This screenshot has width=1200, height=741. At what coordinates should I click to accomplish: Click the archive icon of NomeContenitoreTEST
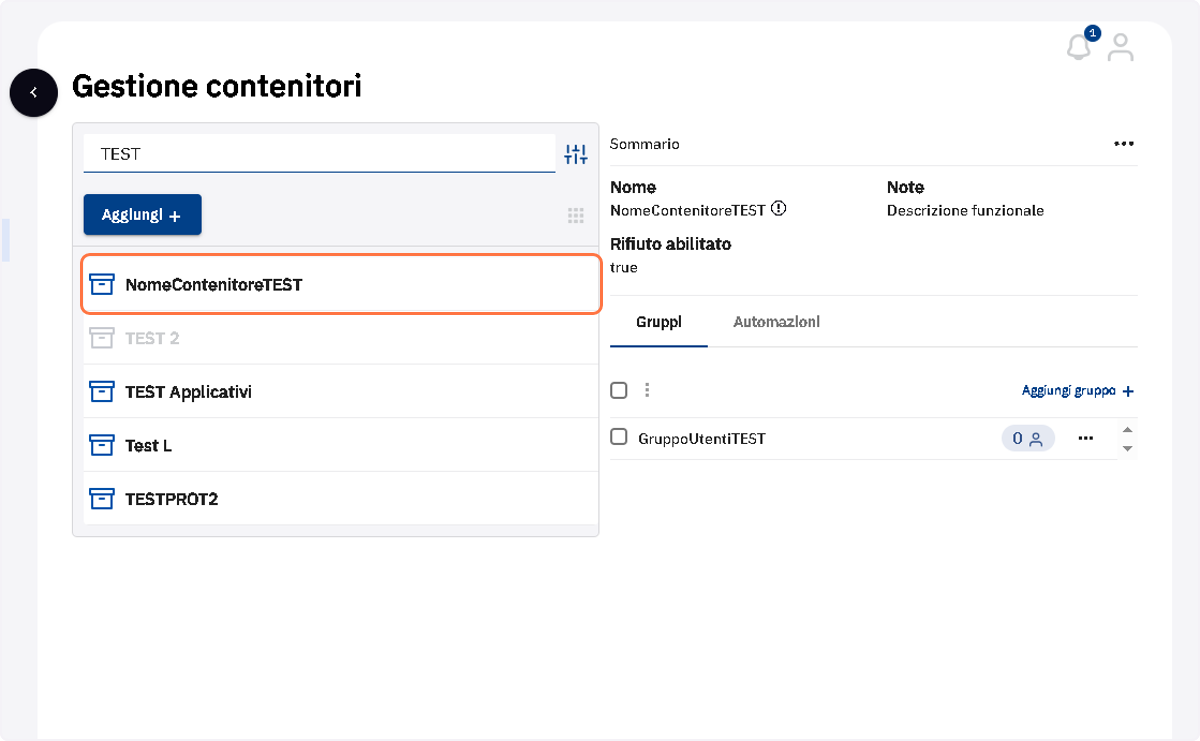point(101,284)
